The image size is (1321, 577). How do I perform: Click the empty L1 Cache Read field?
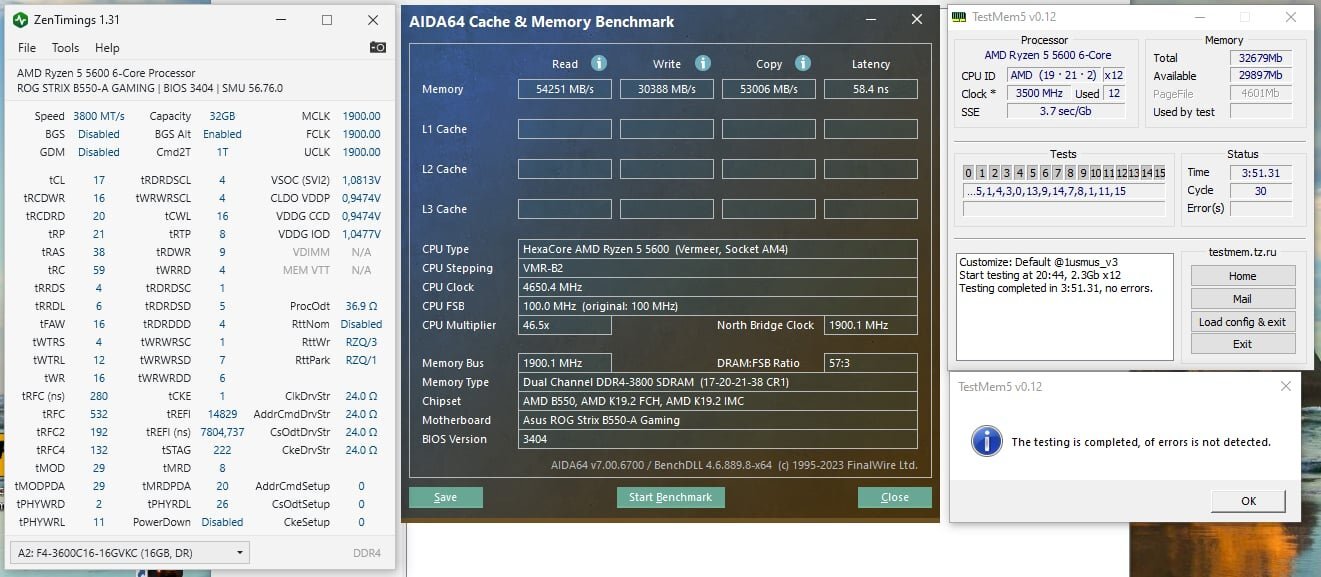(x=565, y=129)
